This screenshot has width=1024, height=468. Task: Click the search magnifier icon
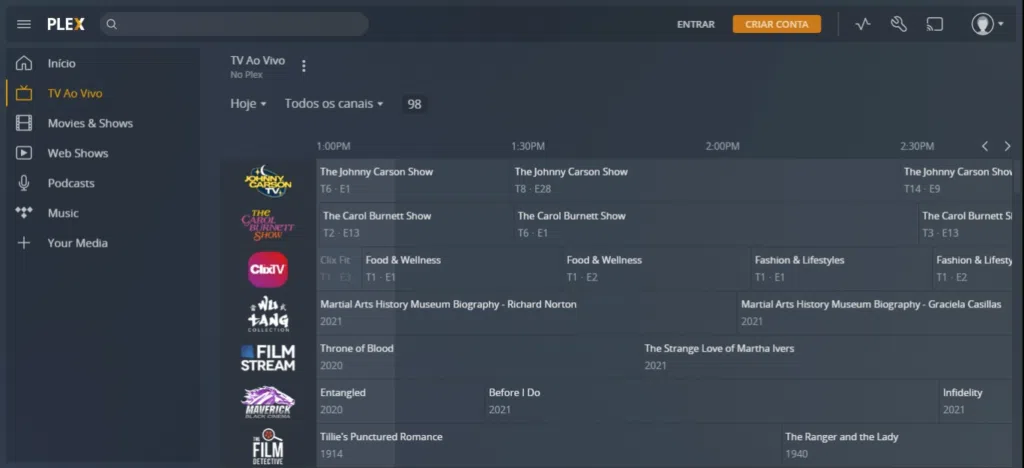(112, 24)
